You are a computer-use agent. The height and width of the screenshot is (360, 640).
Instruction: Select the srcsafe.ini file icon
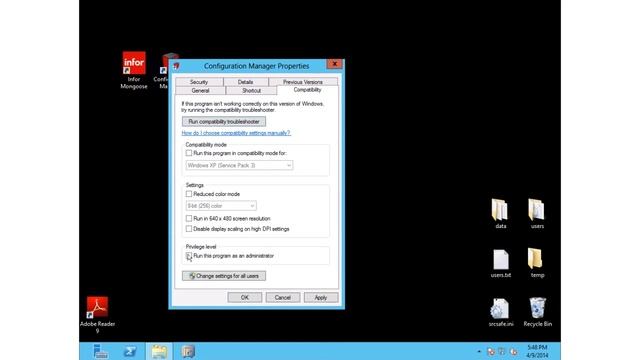click(x=500, y=312)
